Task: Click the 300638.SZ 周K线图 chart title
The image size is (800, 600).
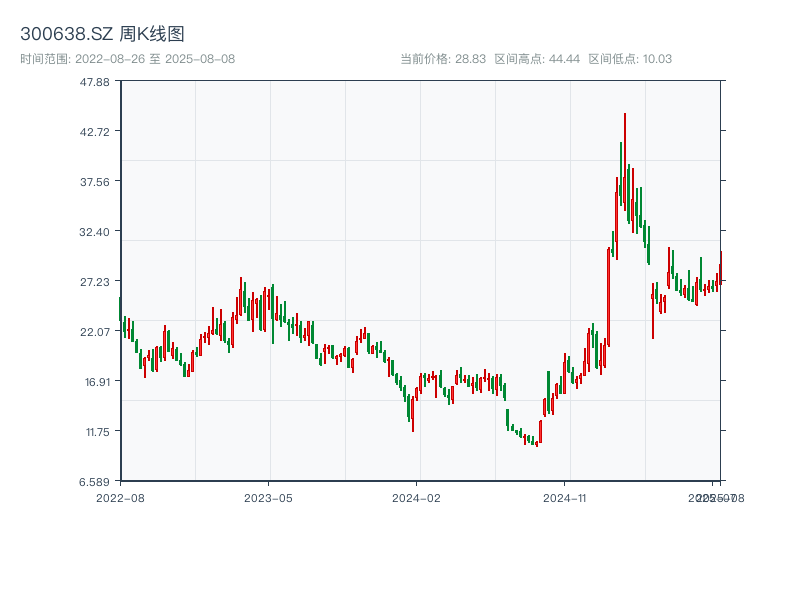Action: click(x=102, y=35)
